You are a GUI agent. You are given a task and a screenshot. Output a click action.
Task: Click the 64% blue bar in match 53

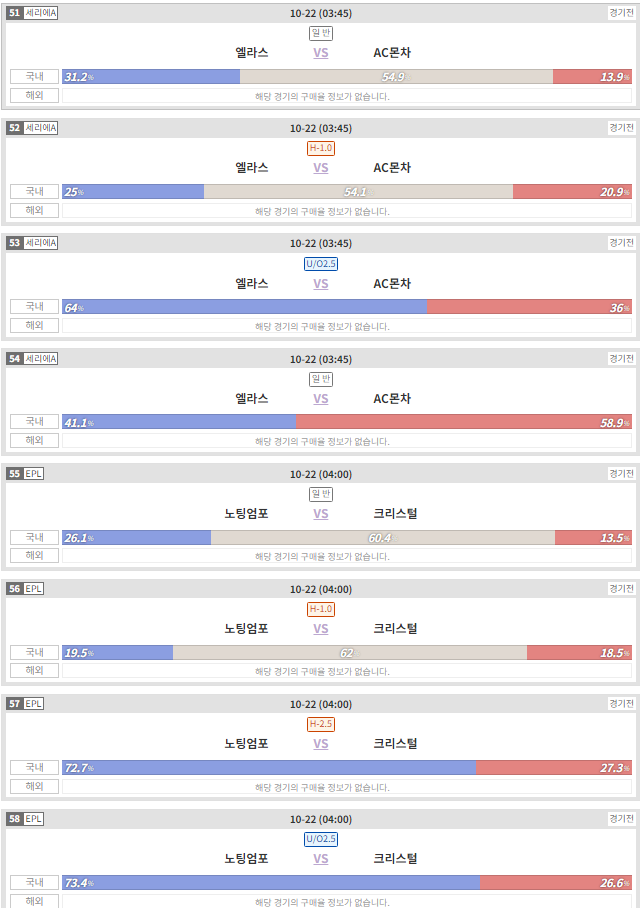244,307
